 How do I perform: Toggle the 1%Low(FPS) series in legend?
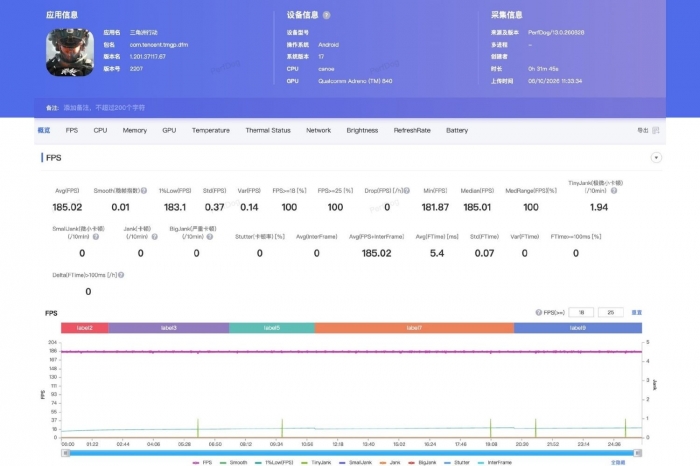[274, 462]
